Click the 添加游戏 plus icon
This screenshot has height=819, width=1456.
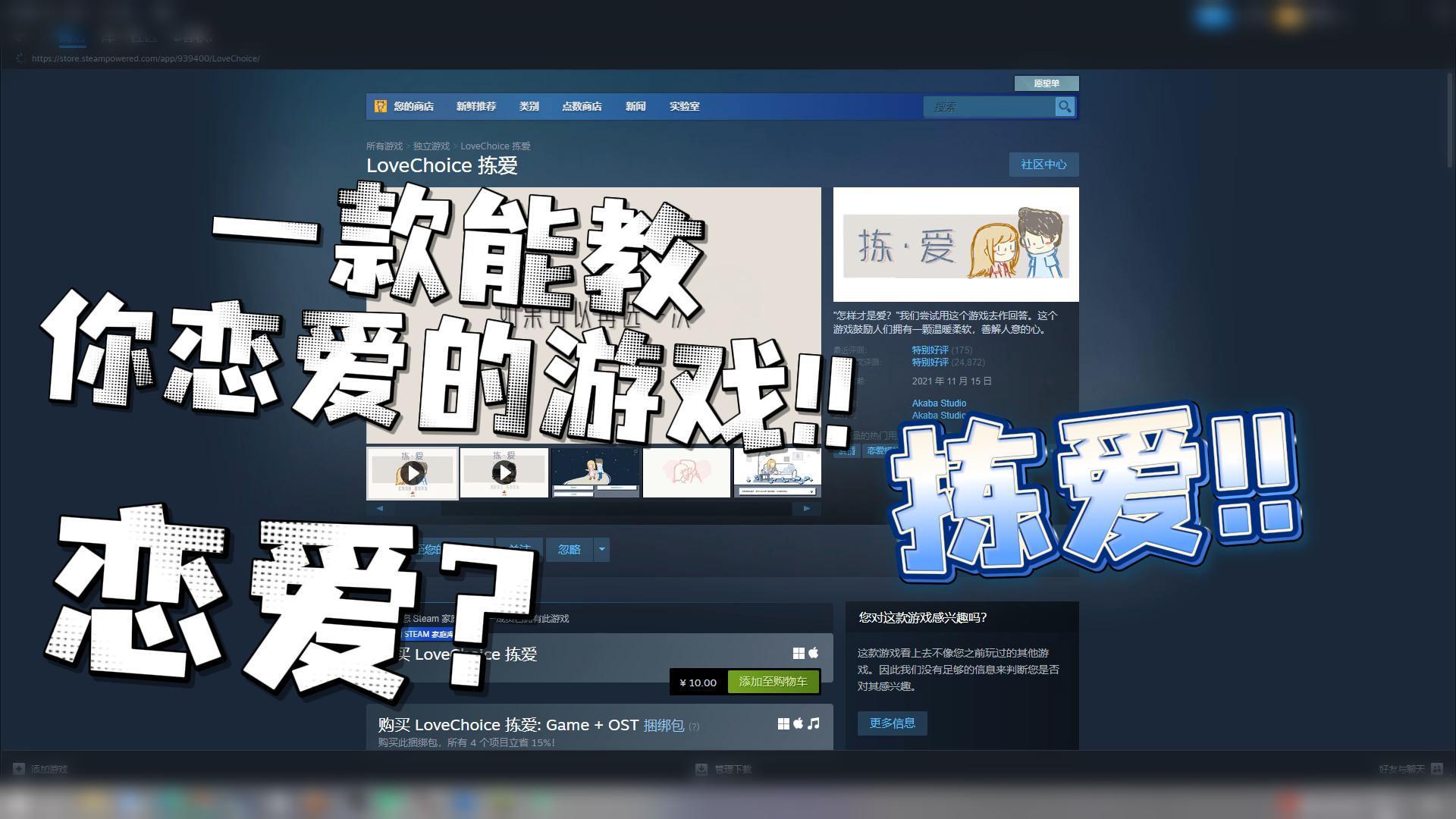(x=19, y=769)
